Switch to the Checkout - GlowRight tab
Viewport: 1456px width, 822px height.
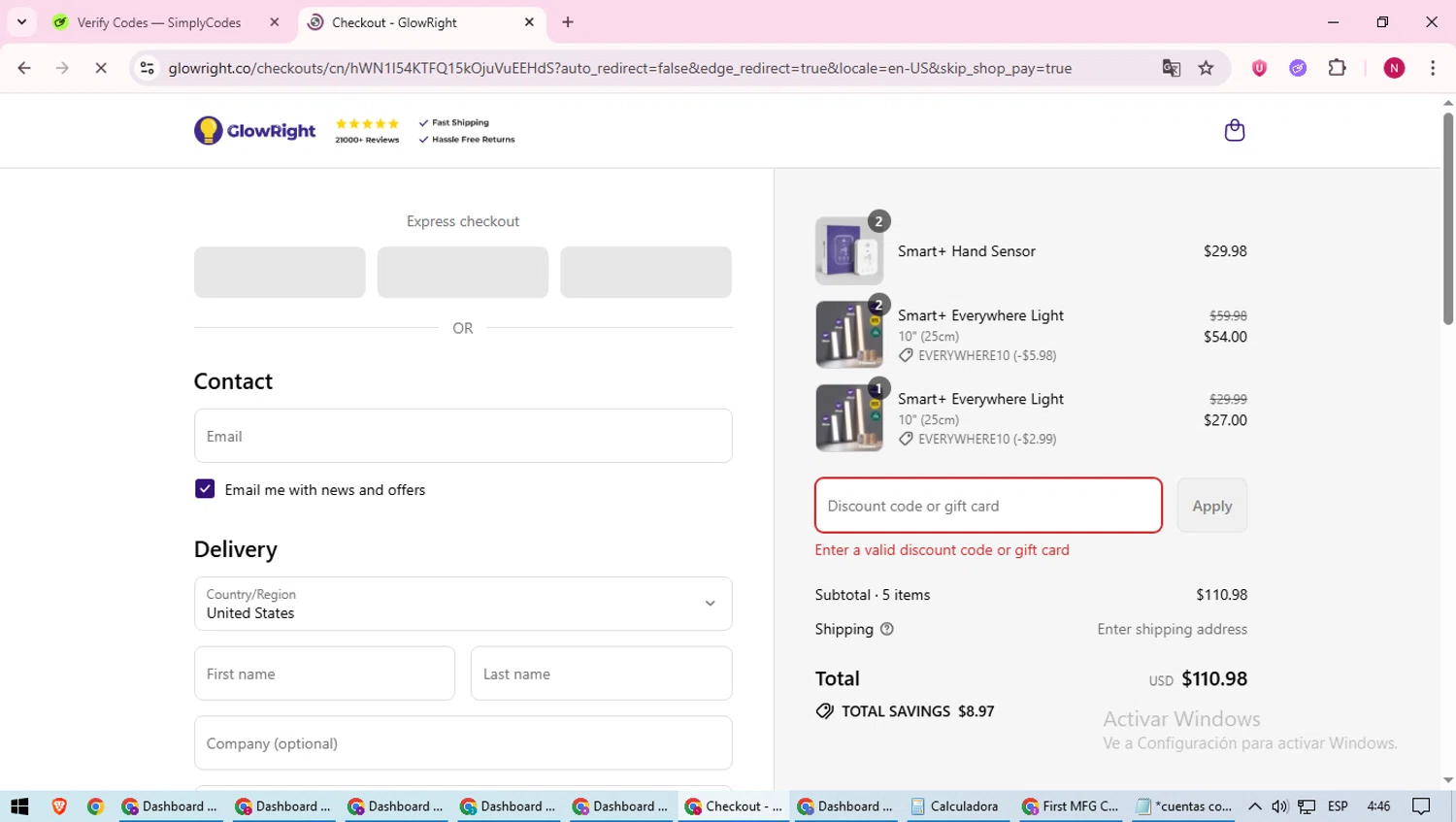(x=420, y=22)
